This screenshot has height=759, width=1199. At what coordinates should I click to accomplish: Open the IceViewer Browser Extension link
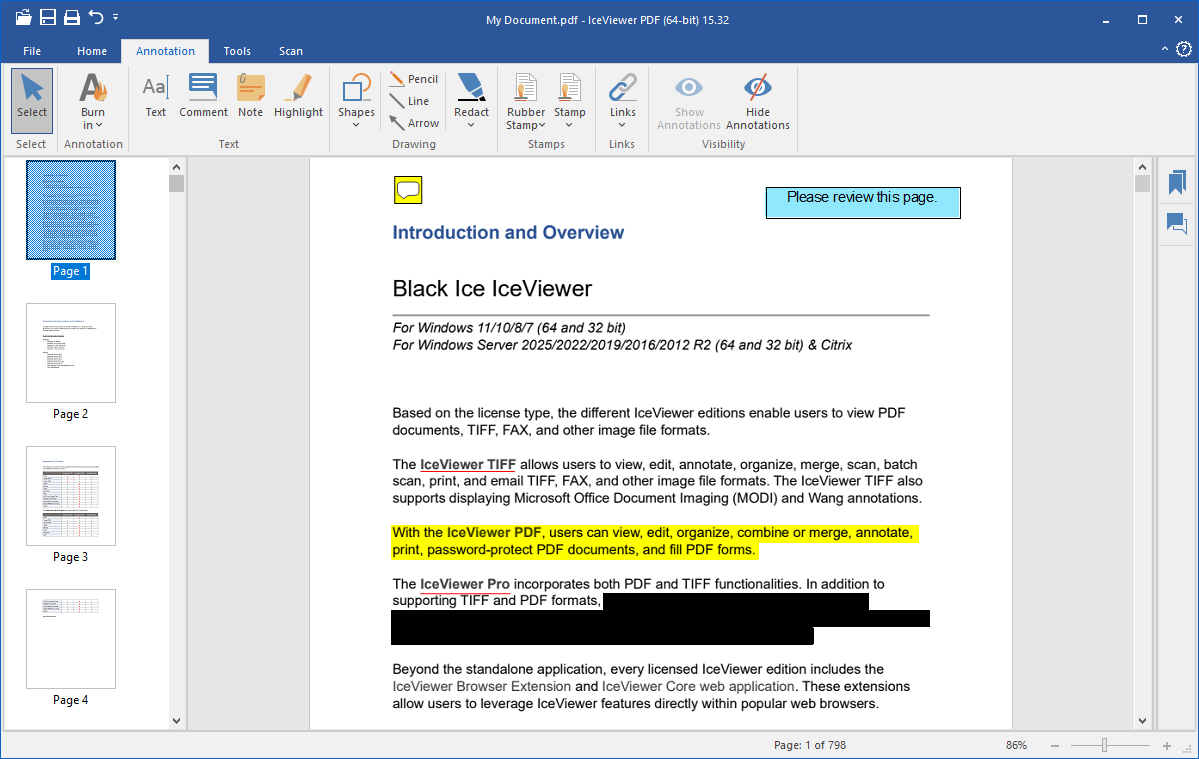pos(482,686)
